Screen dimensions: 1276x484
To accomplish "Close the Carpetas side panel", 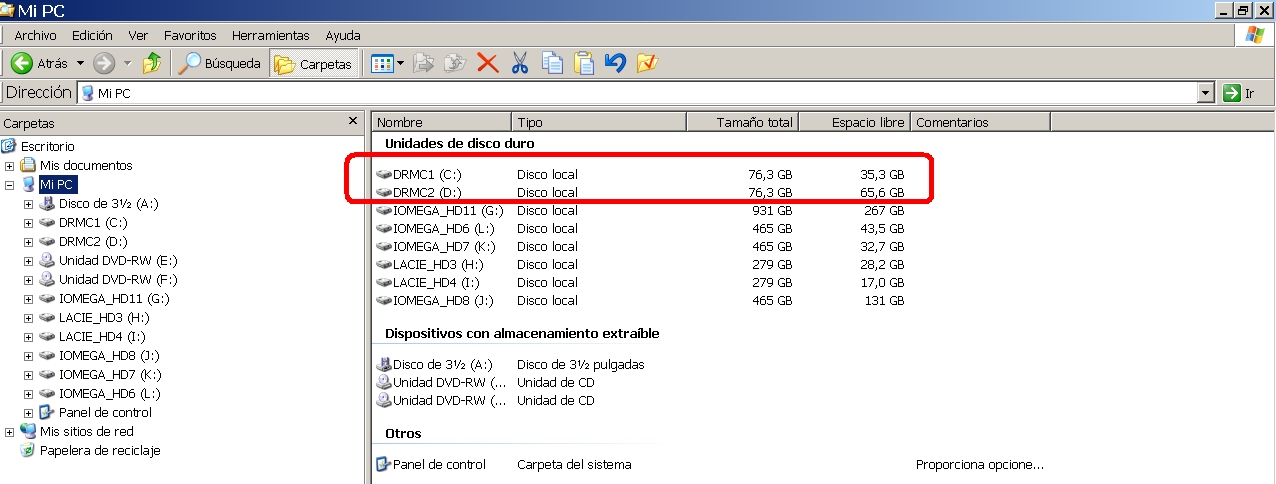I will [x=352, y=121].
